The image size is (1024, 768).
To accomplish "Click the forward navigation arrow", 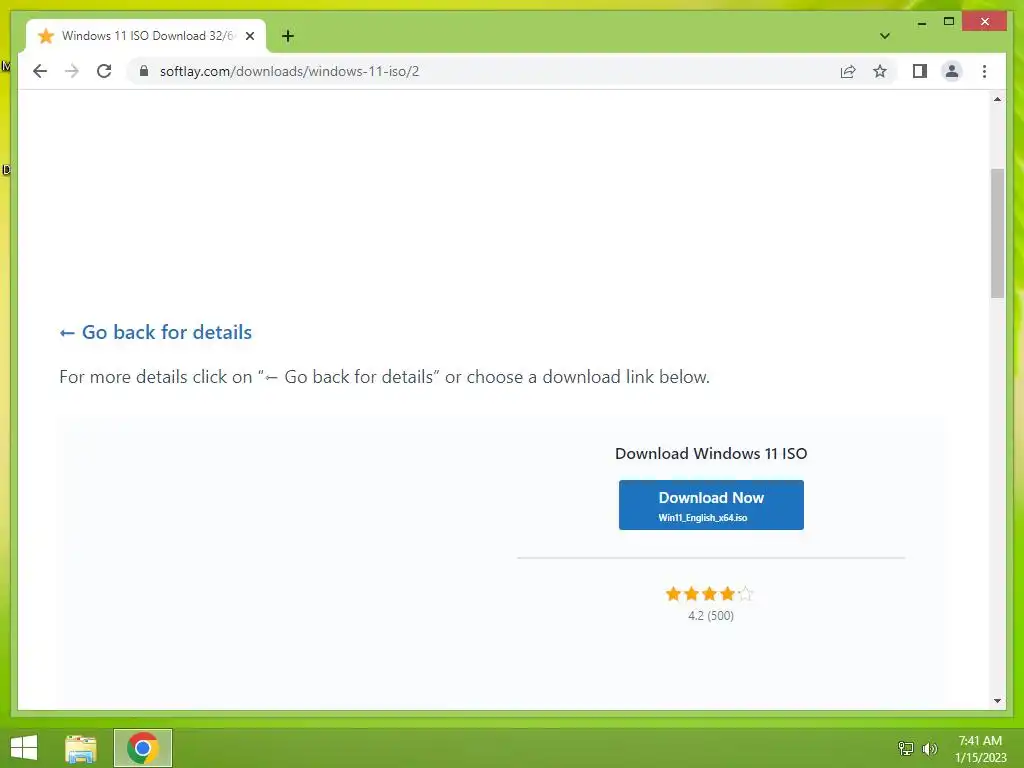I will [72, 71].
